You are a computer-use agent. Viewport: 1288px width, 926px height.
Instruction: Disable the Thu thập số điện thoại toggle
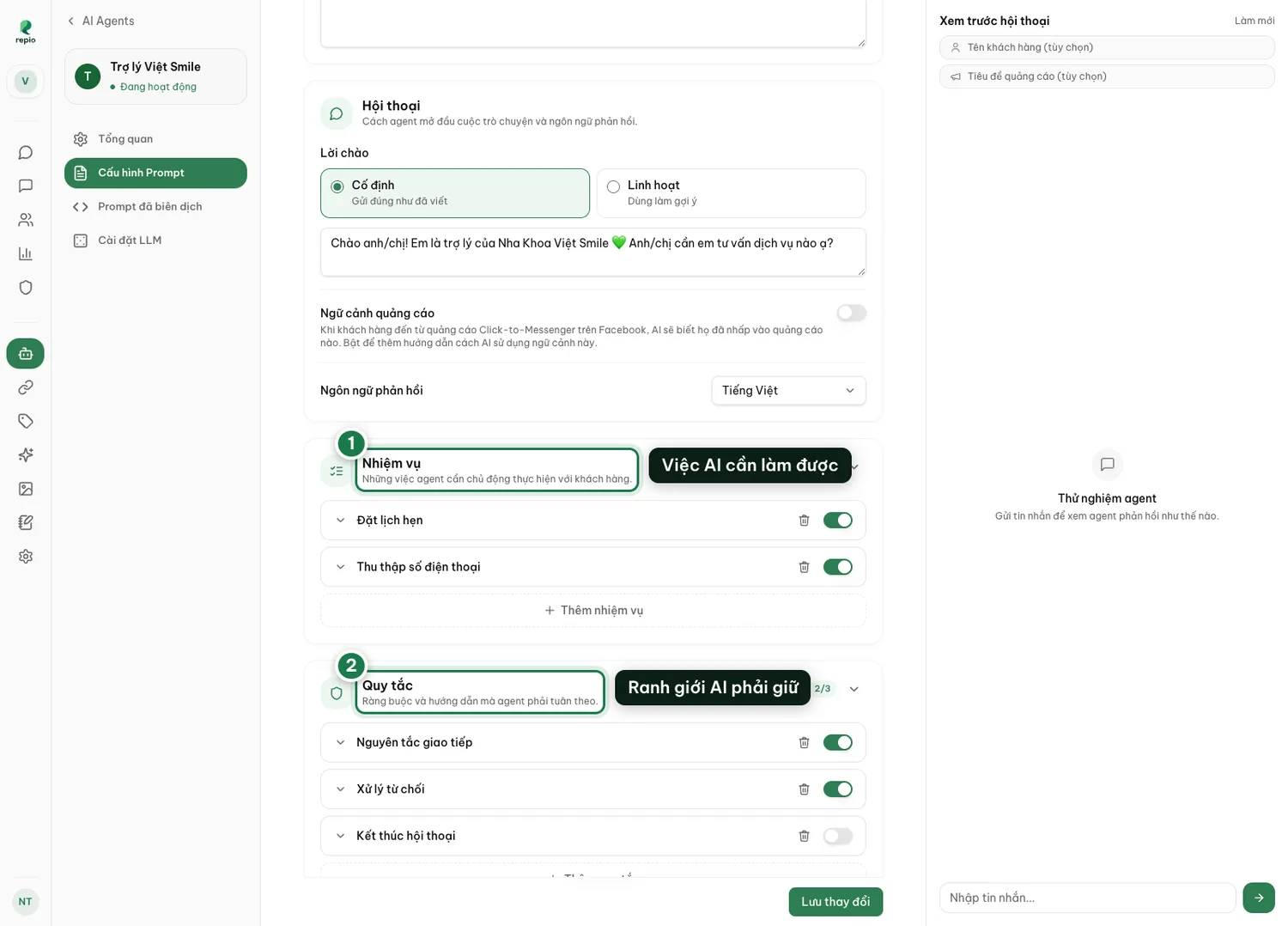pos(837,567)
